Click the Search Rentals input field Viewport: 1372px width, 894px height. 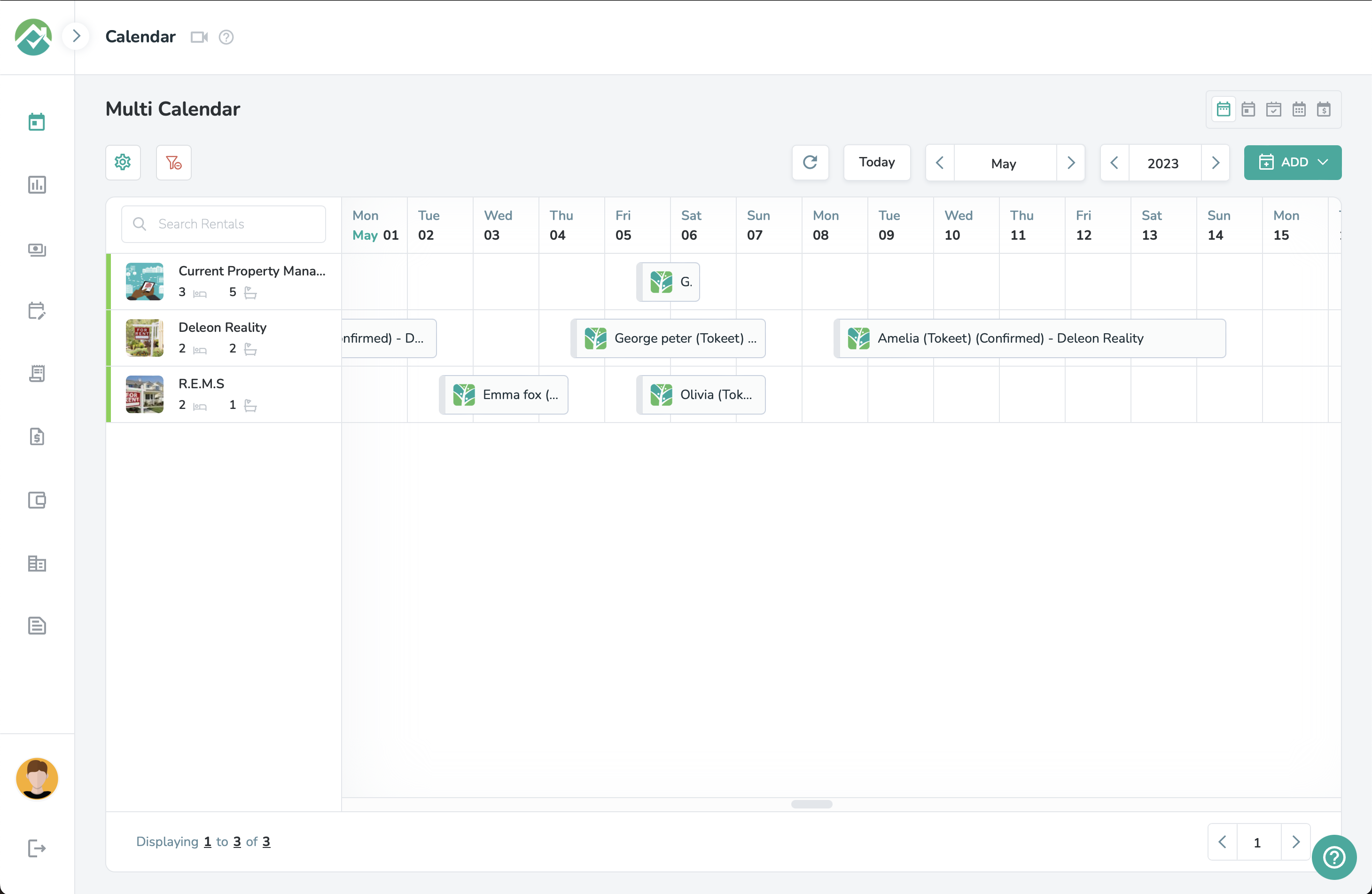pyautogui.click(x=224, y=224)
